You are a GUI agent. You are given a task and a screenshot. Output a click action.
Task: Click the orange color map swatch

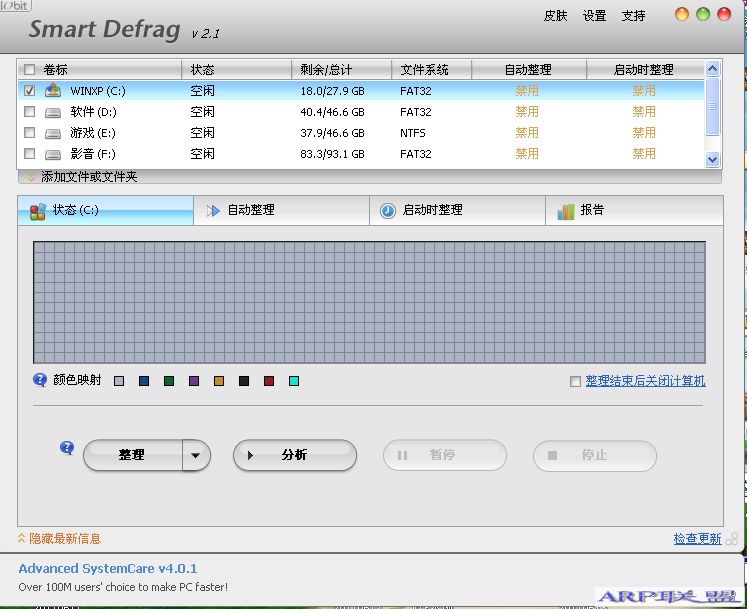(219, 381)
